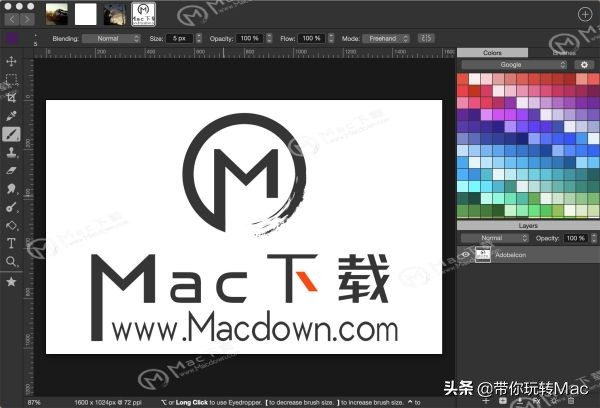Click the layer Opacity 100 % field
This screenshot has height=408, width=600.
575,238
